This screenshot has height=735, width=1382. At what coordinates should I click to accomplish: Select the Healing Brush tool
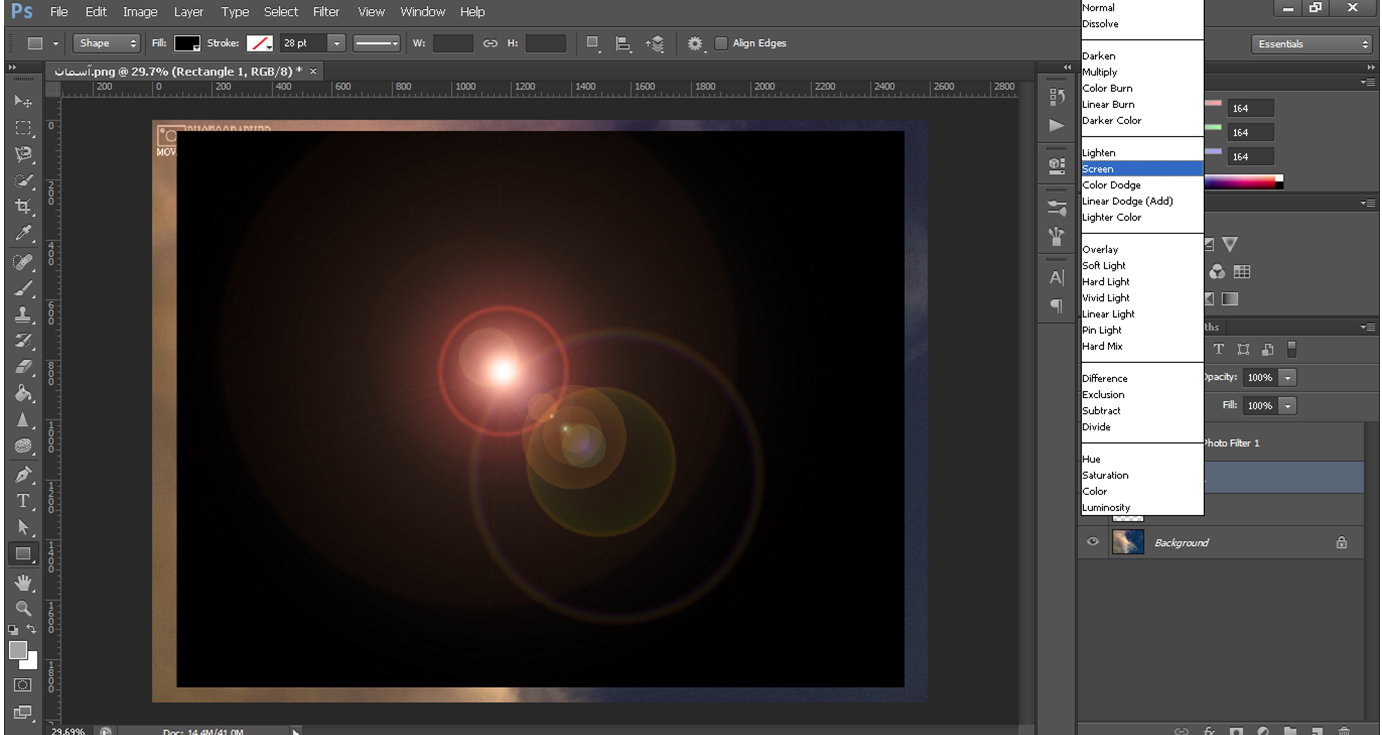click(x=23, y=262)
